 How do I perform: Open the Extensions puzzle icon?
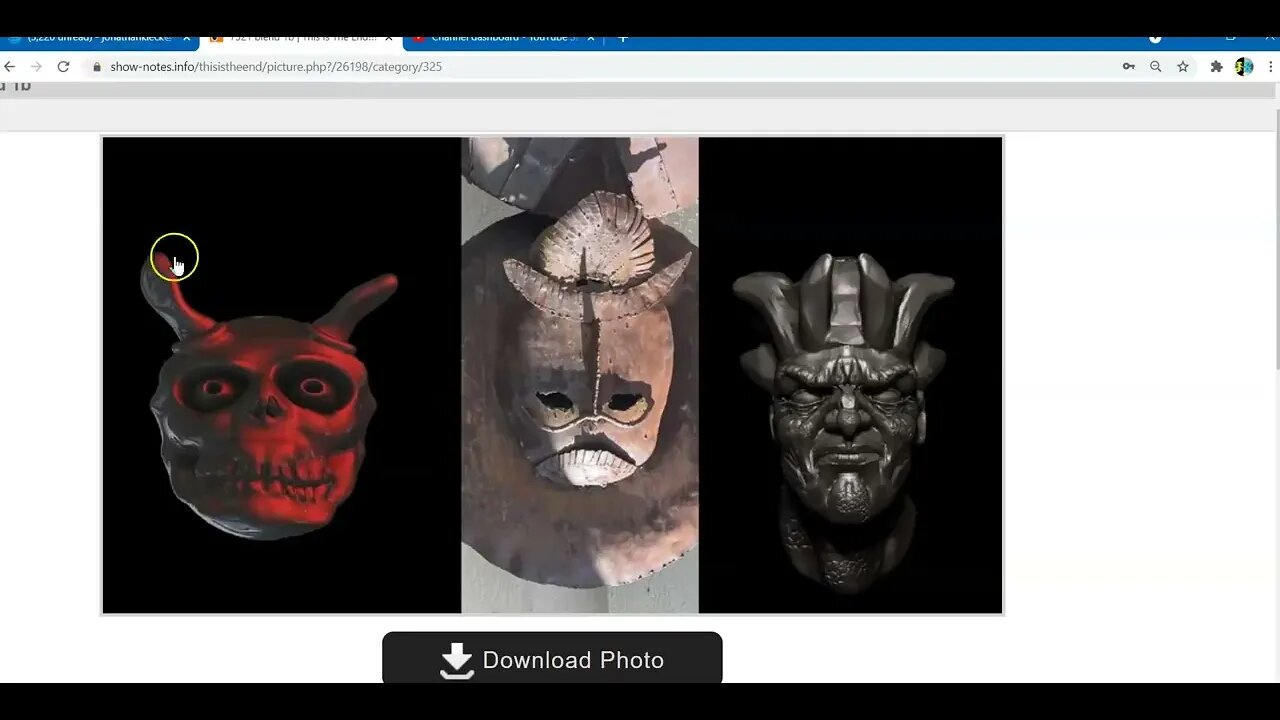[1216, 66]
